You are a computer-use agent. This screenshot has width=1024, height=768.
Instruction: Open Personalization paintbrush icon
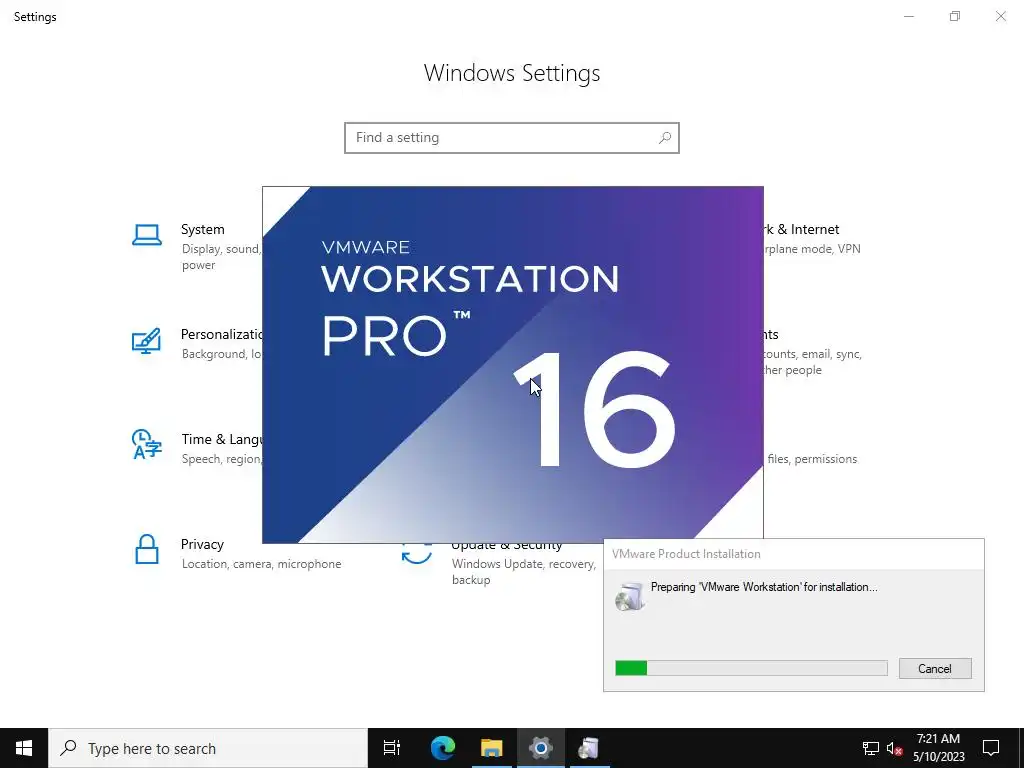(146, 341)
